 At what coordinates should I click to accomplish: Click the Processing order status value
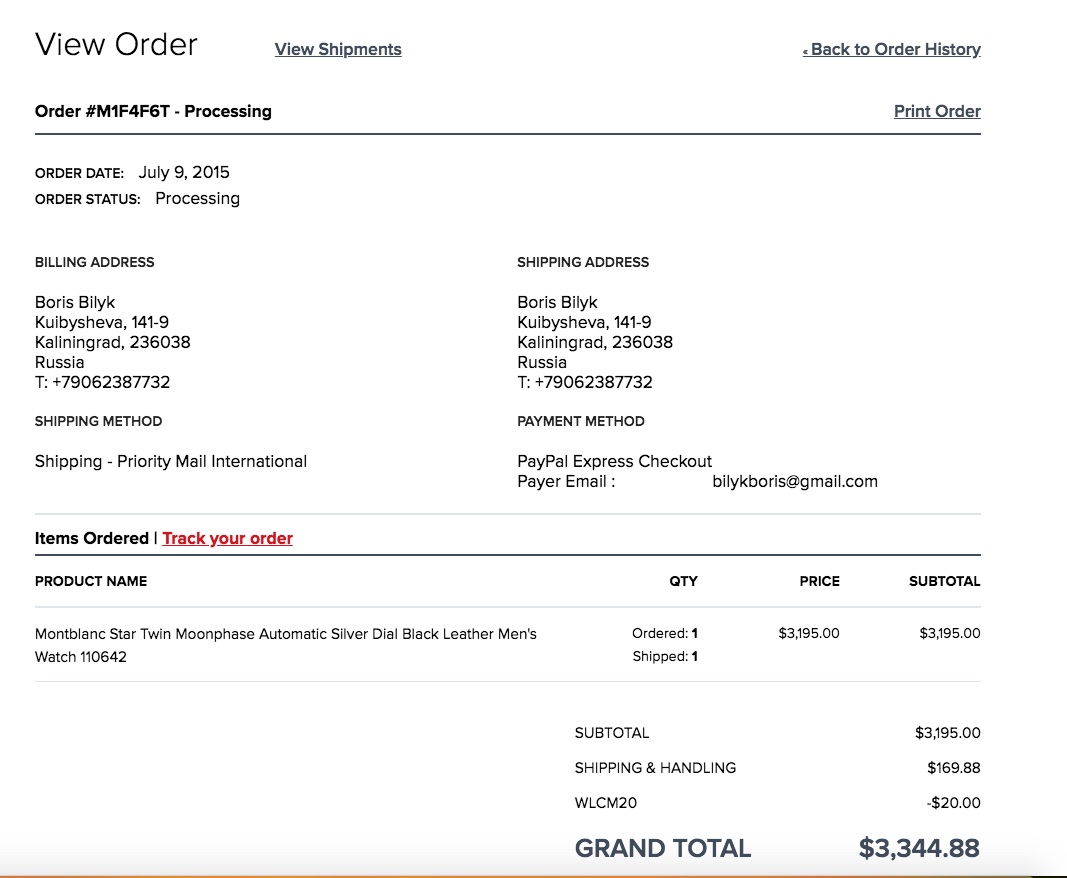(197, 198)
